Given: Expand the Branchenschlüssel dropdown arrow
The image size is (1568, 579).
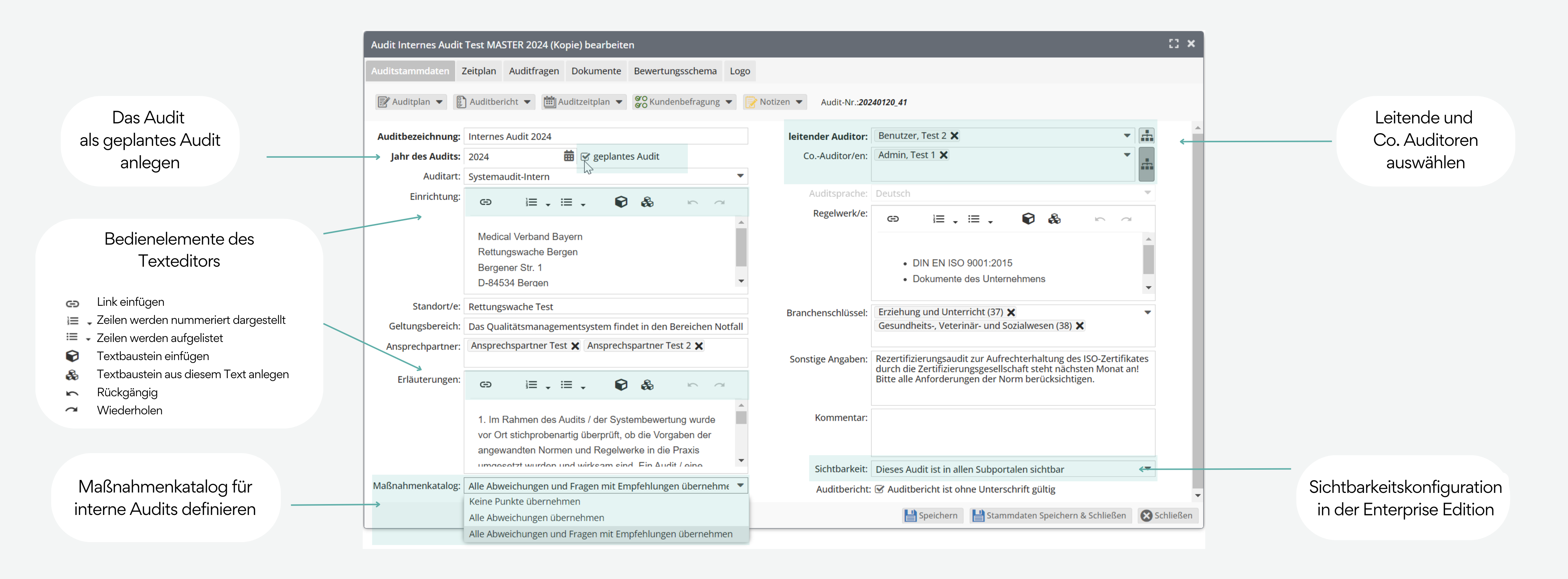Looking at the screenshot, I should coord(1147,312).
